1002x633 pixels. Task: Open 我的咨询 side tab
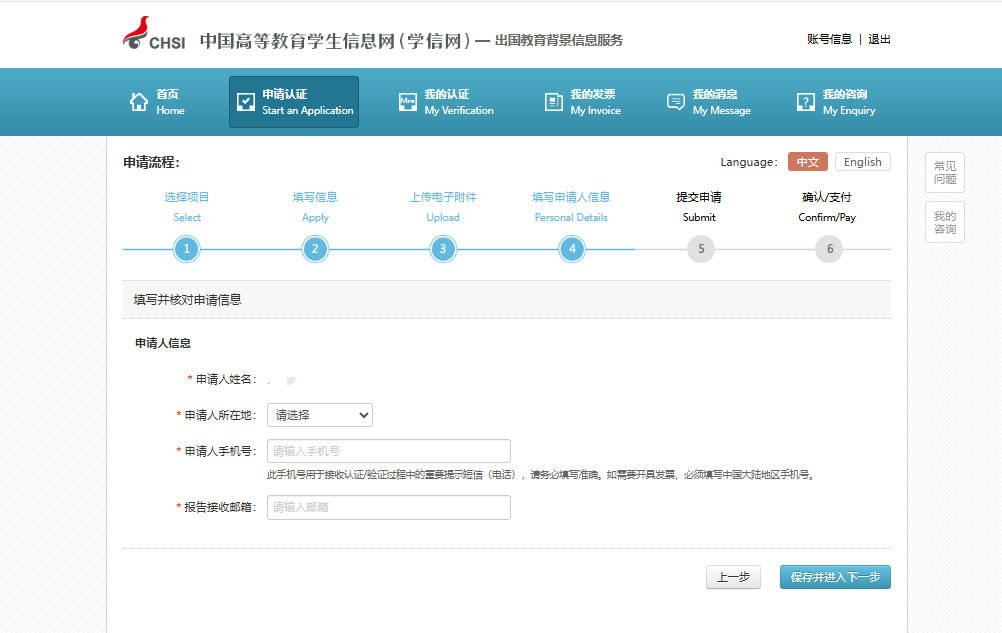click(x=944, y=222)
